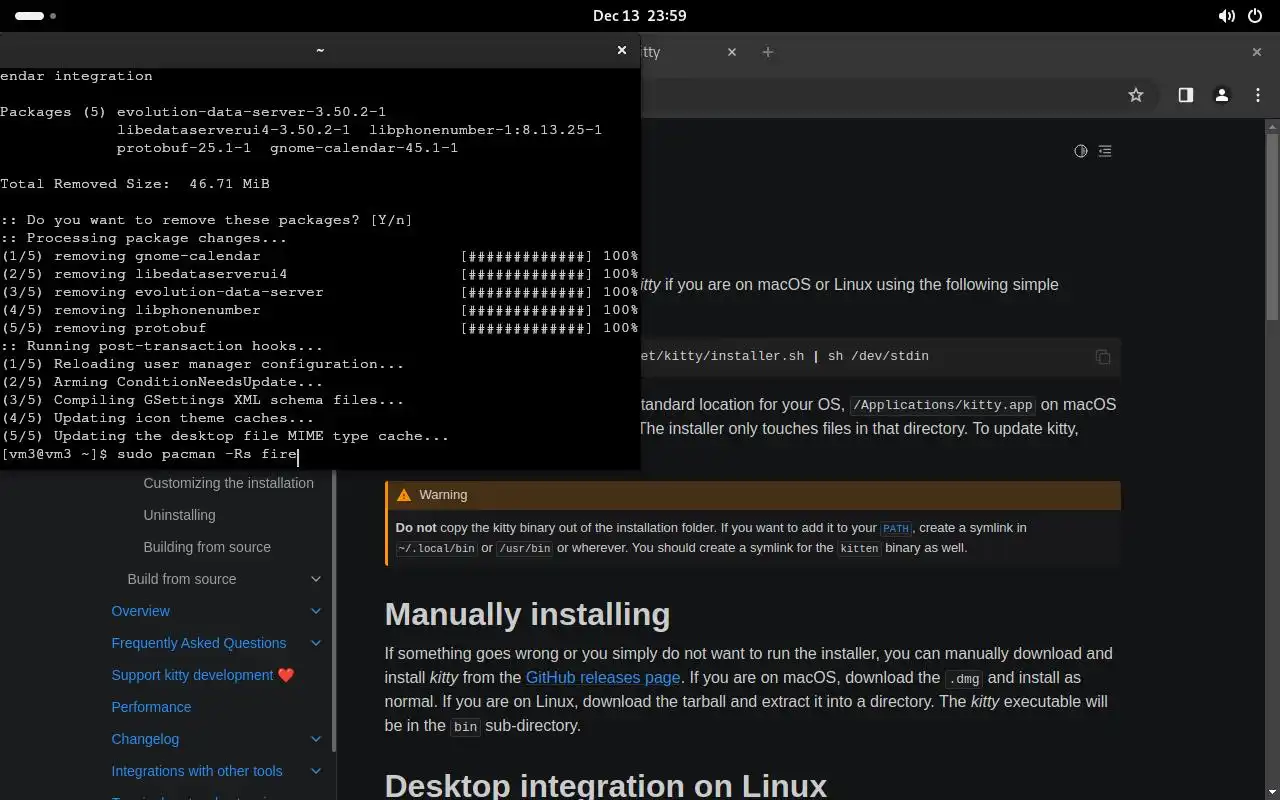Go to Customizing the installation
The width and height of the screenshot is (1280, 800).
tap(228, 483)
